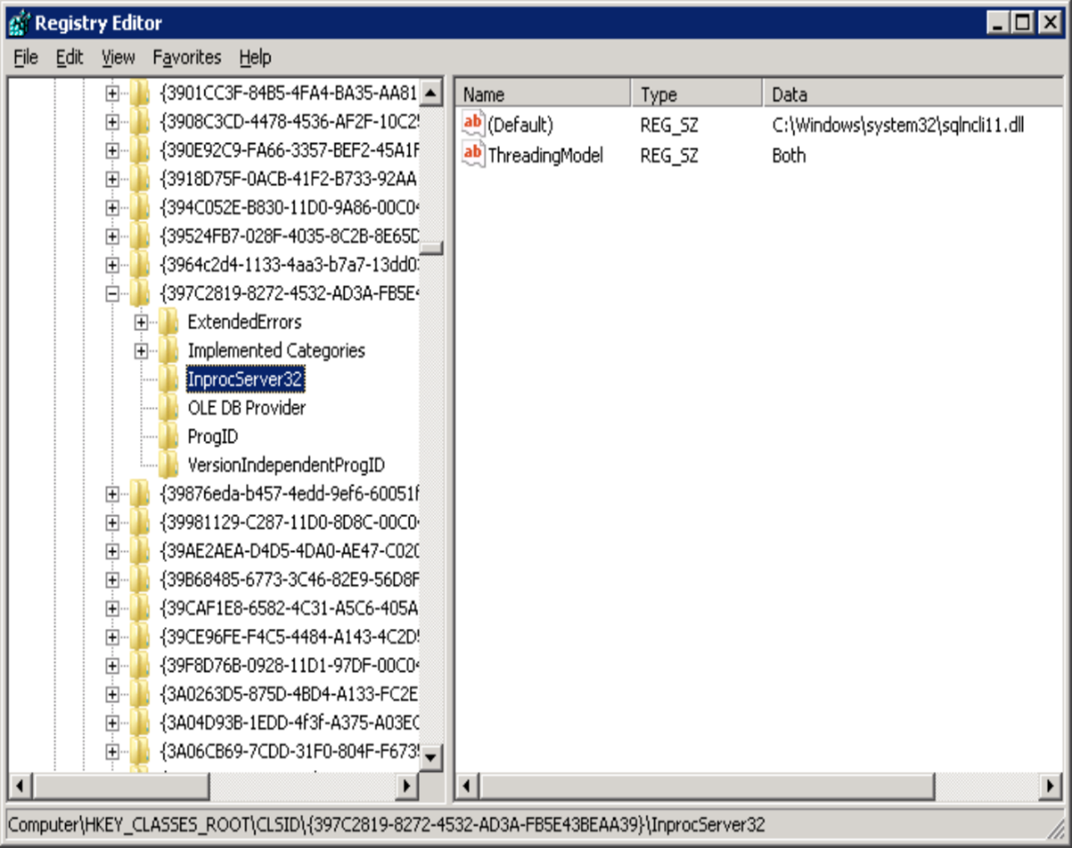Click the folder icon of ExtendedErrors
1072x848 pixels.
168,321
